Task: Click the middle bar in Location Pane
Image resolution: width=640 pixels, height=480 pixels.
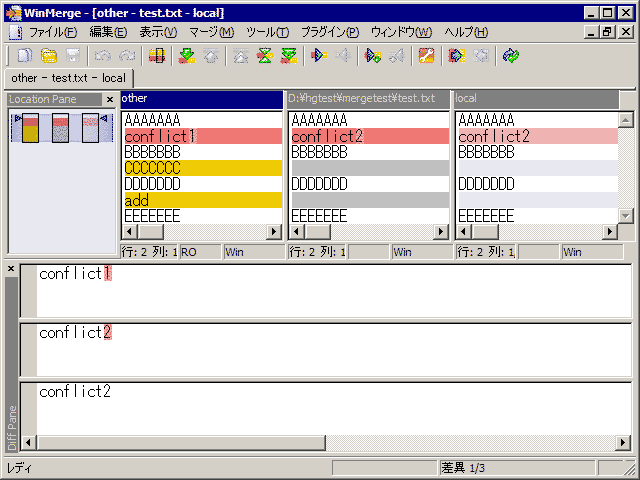Action: pos(60,128)
